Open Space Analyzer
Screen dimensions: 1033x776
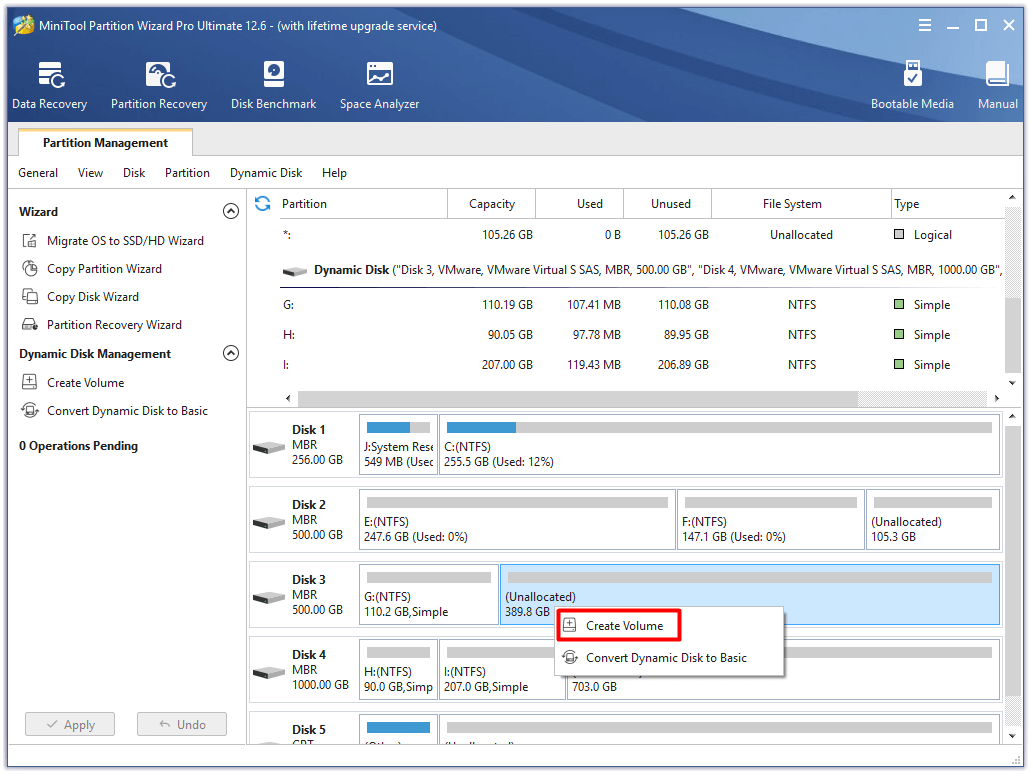pyautogui.click(x=379, y=86)
